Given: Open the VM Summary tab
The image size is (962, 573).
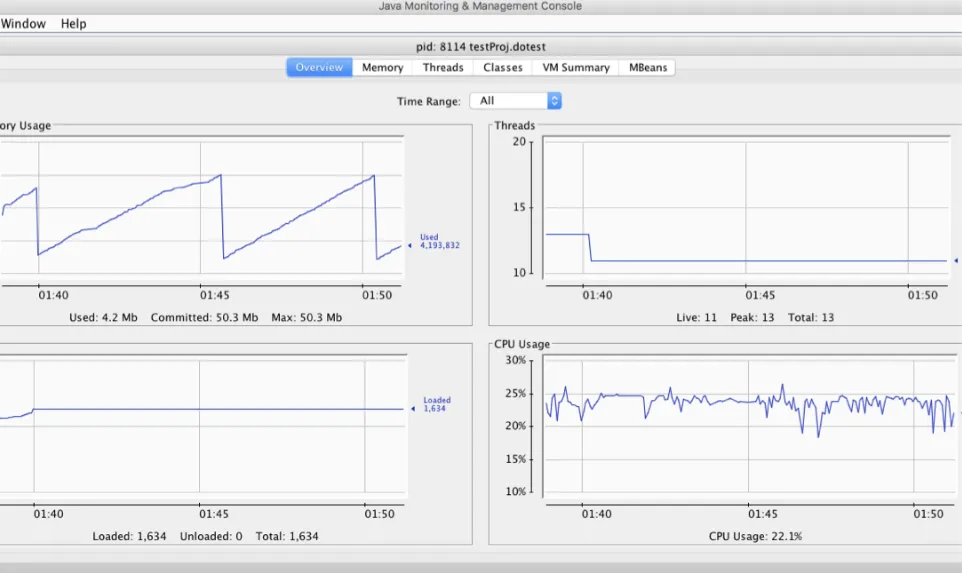Looking at the screenshot, I should (x=575, y=67).
